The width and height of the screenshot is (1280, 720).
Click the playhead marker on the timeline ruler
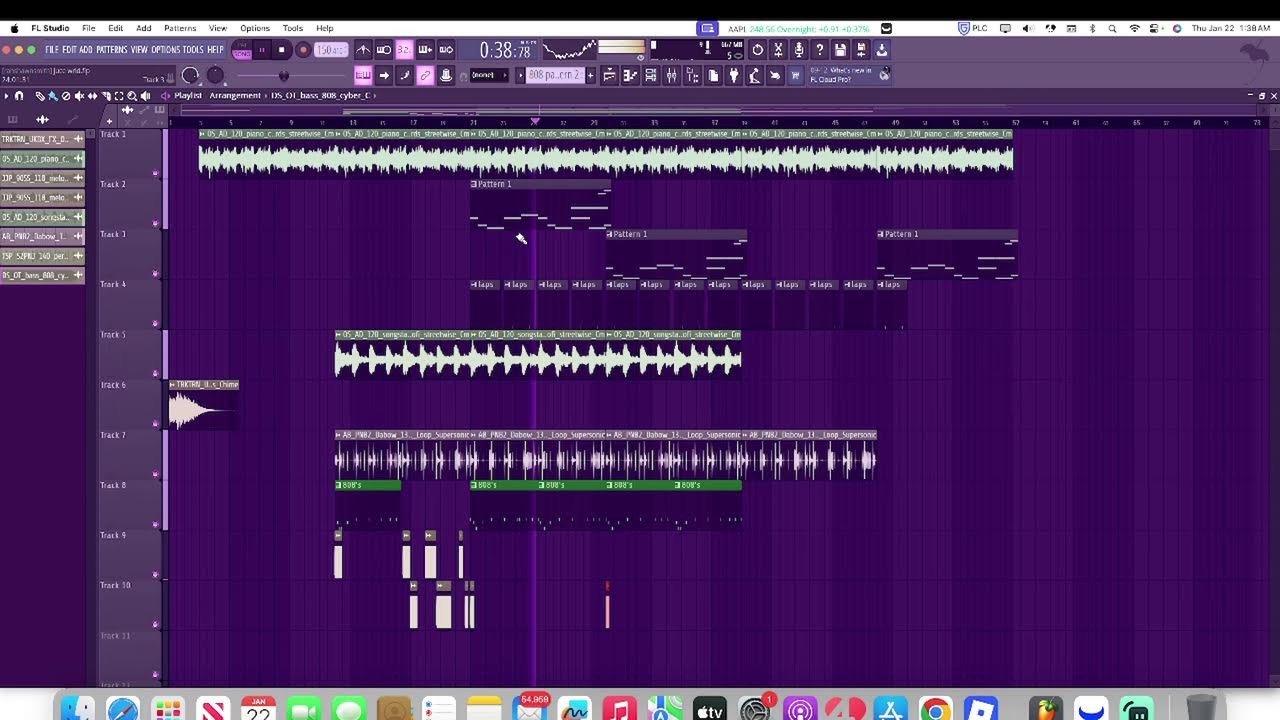pos(535,121)
